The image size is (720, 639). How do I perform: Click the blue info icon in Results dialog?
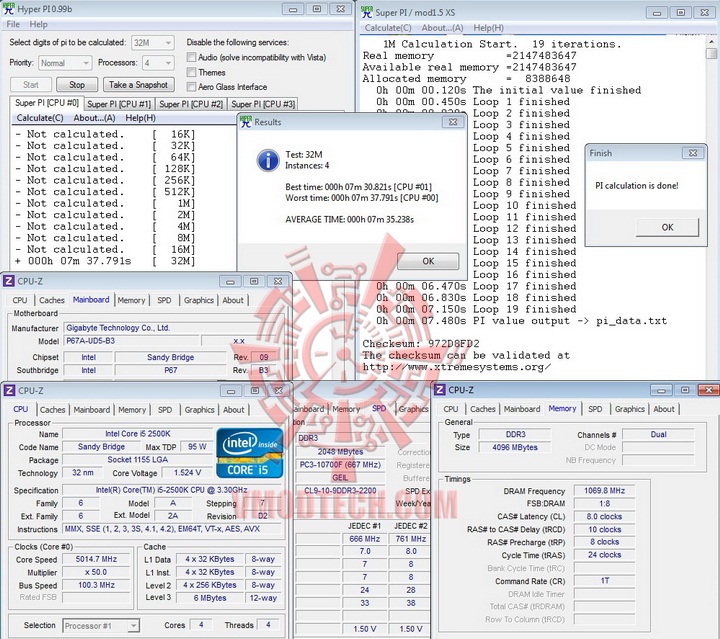click(x=268, y=161)
